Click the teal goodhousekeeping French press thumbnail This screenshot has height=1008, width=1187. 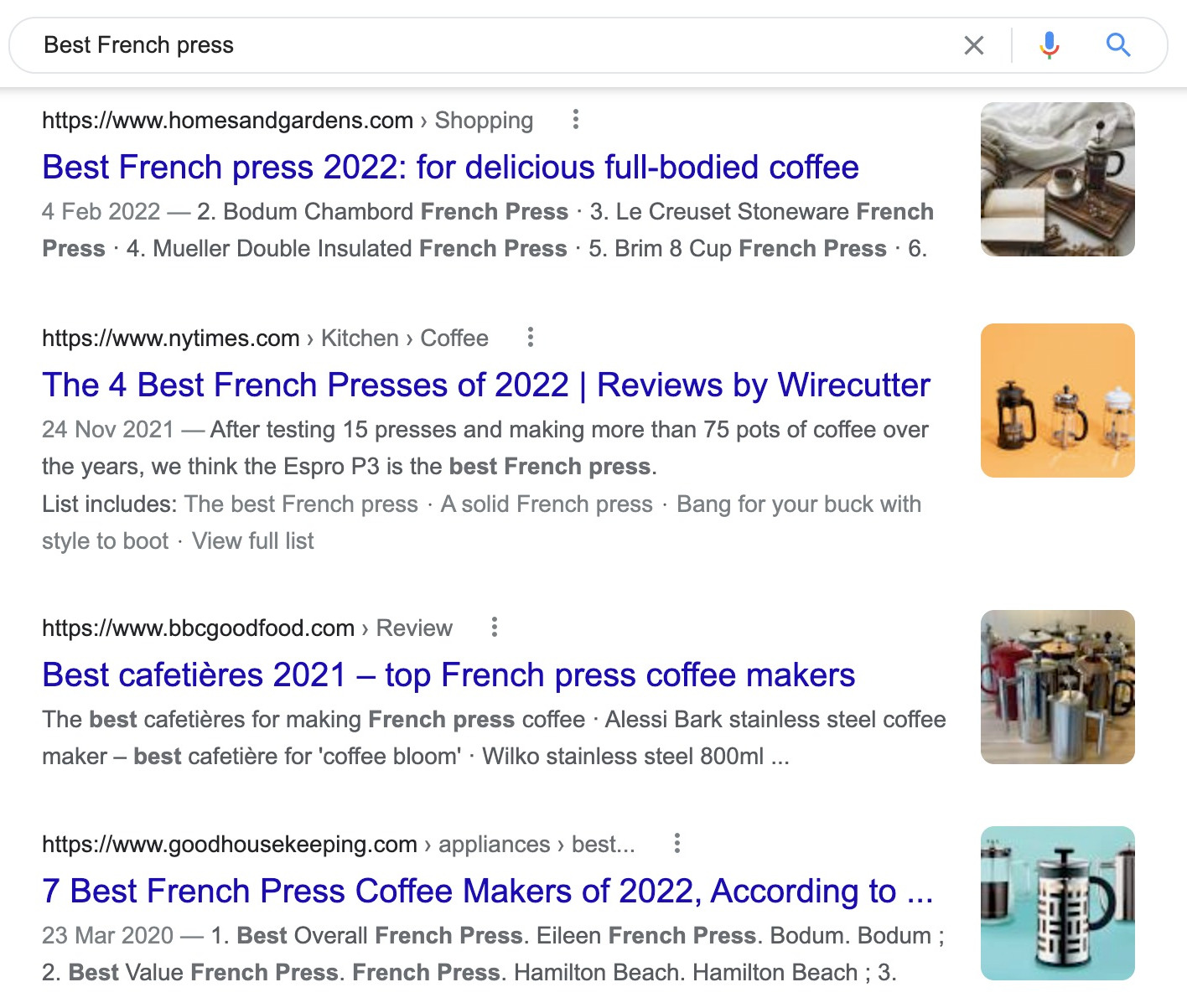(1057, 903)
